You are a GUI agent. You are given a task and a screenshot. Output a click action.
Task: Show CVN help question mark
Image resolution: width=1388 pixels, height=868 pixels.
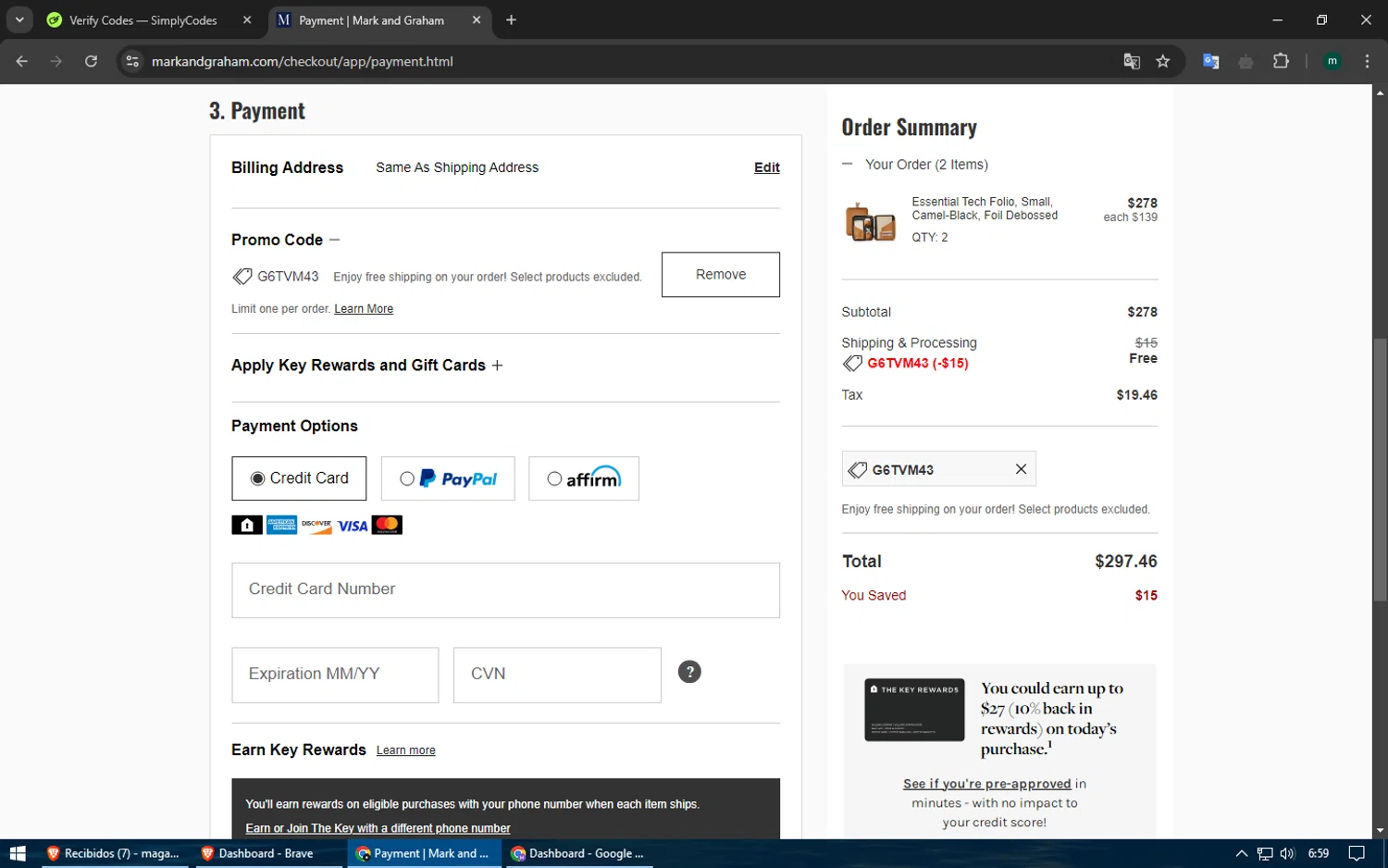(689, 672)
